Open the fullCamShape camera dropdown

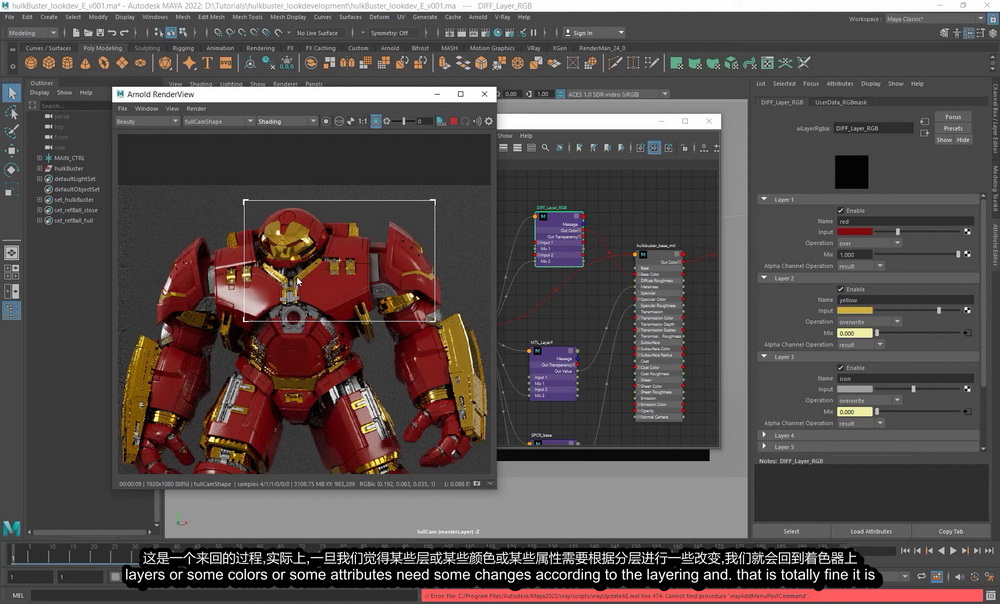pos(218,121)
